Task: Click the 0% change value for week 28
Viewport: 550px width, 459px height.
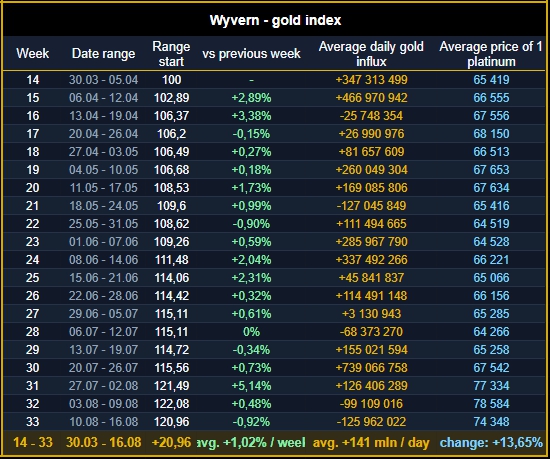Action: point(251,332)
